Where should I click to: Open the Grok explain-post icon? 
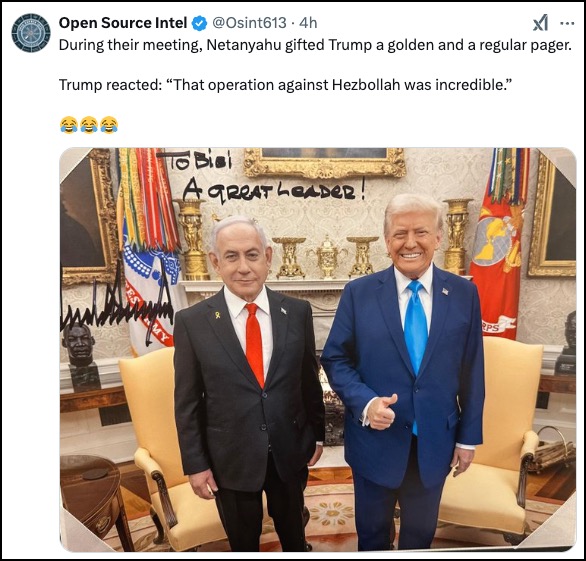(x=540, y=23)
